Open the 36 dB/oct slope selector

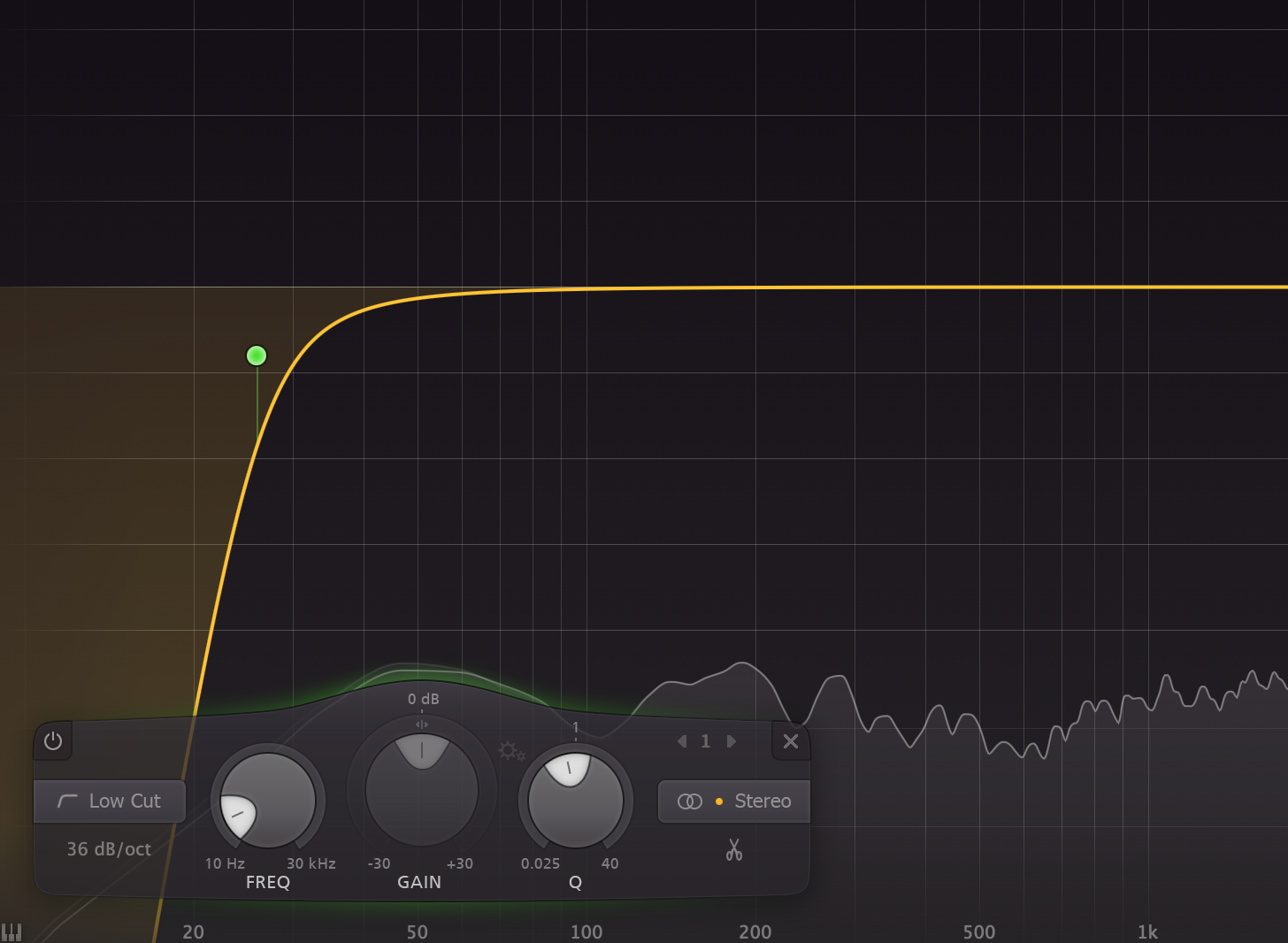(x=110, y=849)
